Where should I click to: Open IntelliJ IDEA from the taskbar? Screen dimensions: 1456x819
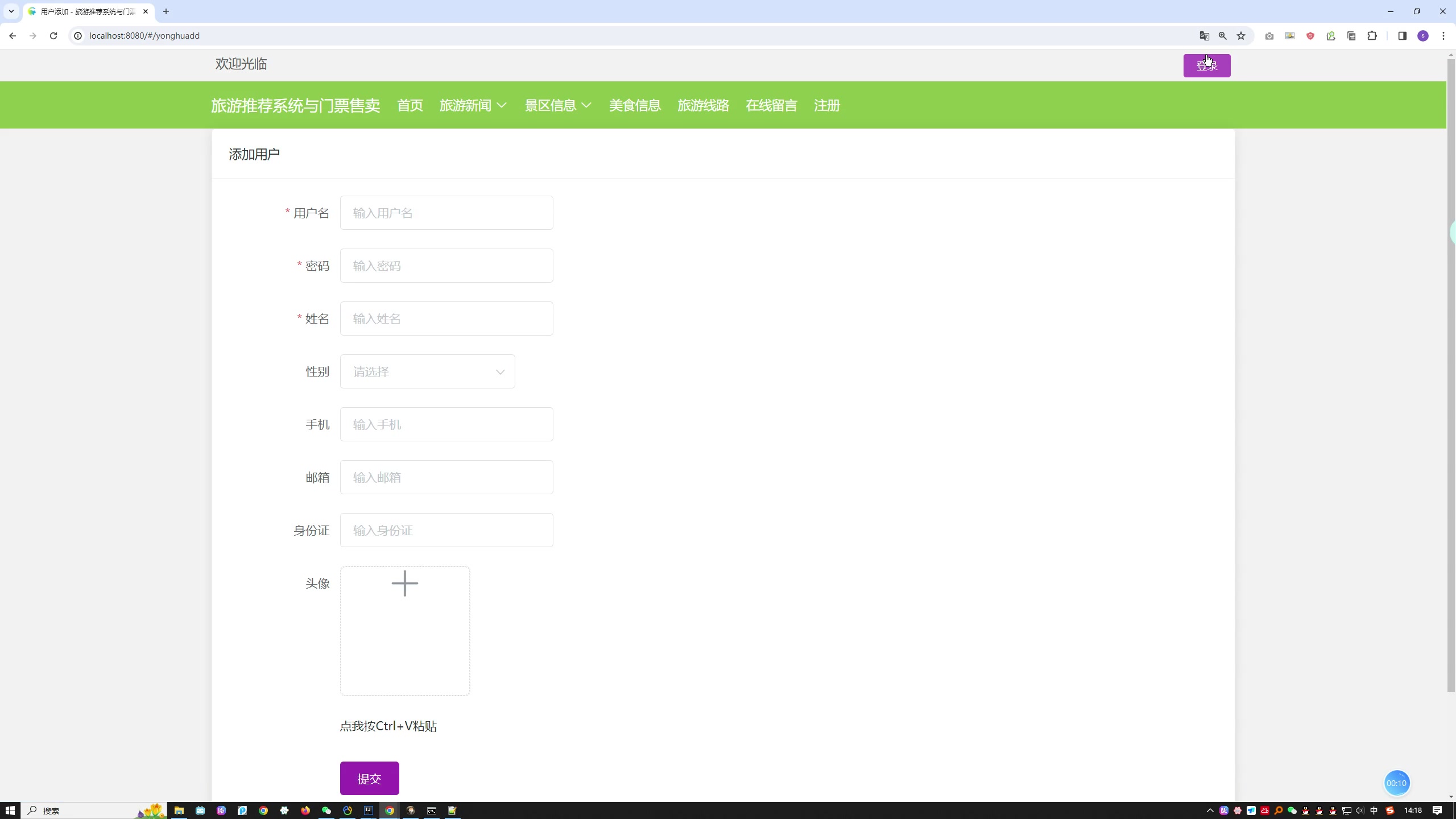point(369,810)
